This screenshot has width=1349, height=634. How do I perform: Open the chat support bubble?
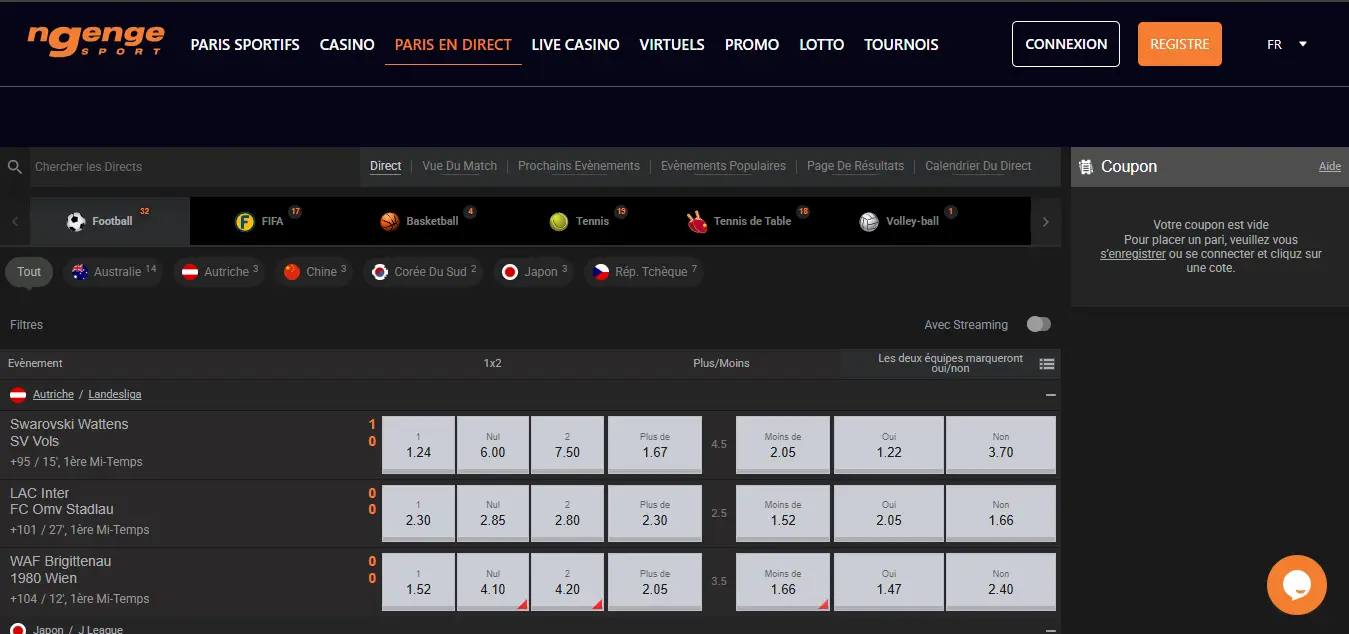[1296, 585]
